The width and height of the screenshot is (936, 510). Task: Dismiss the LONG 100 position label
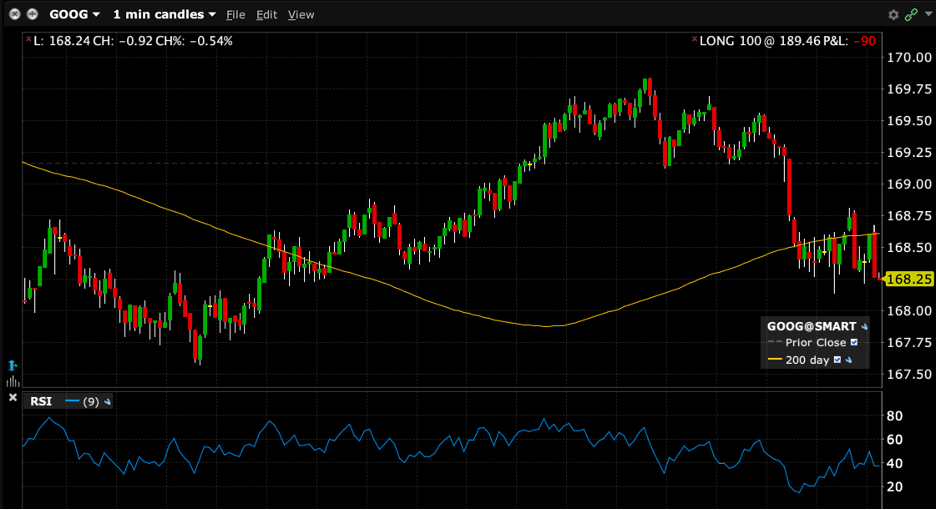pos(694,41)
